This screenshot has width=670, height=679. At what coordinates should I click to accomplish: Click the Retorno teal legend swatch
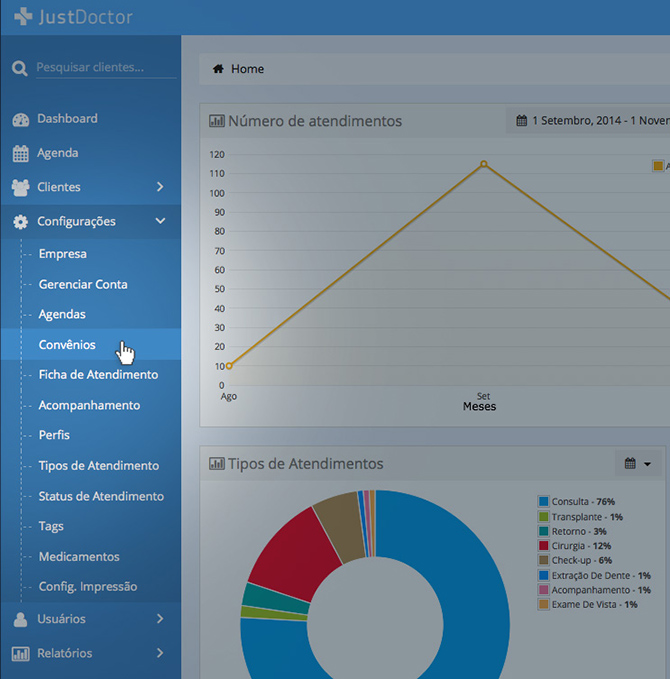pos(544,531)
